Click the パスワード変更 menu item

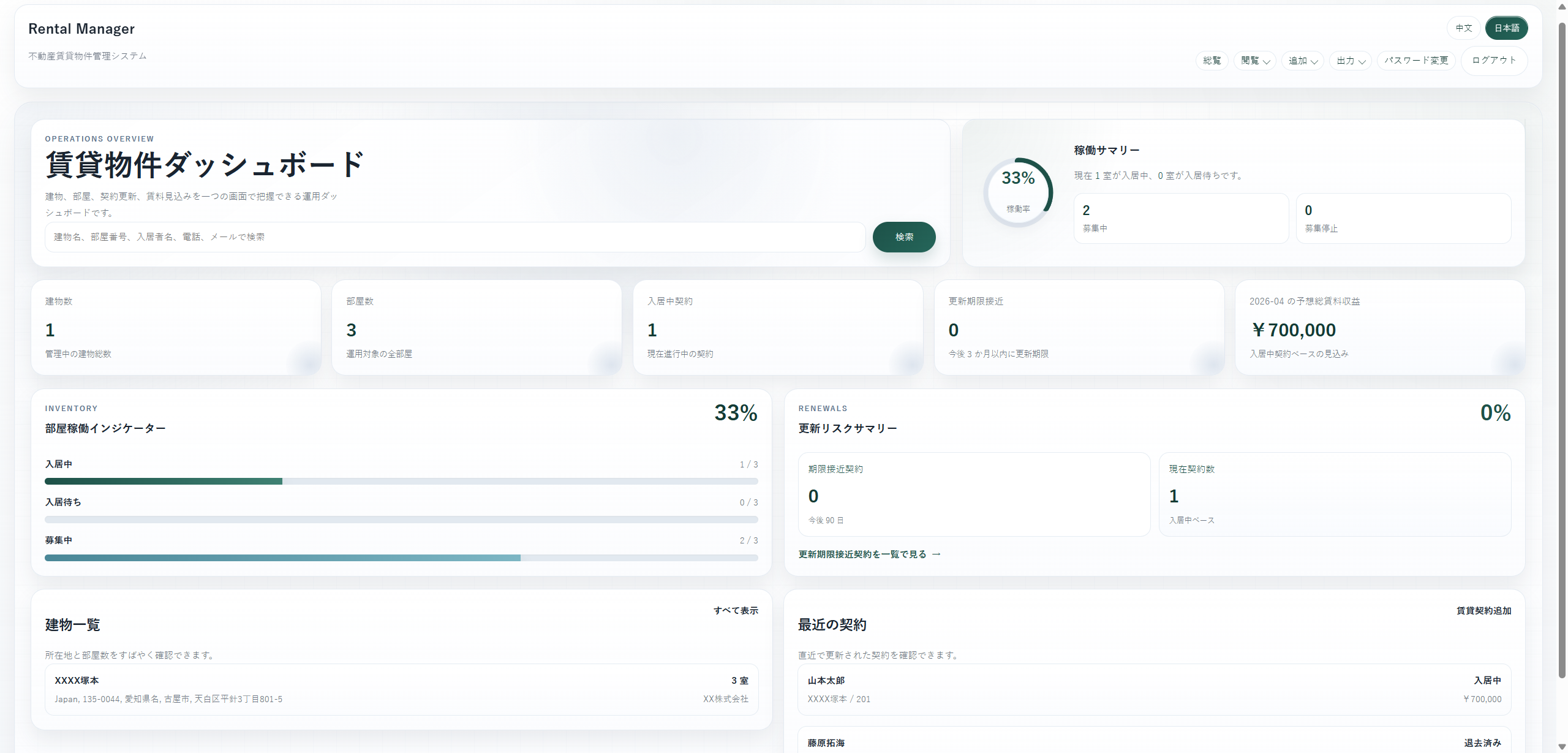tap(1415, 61)
